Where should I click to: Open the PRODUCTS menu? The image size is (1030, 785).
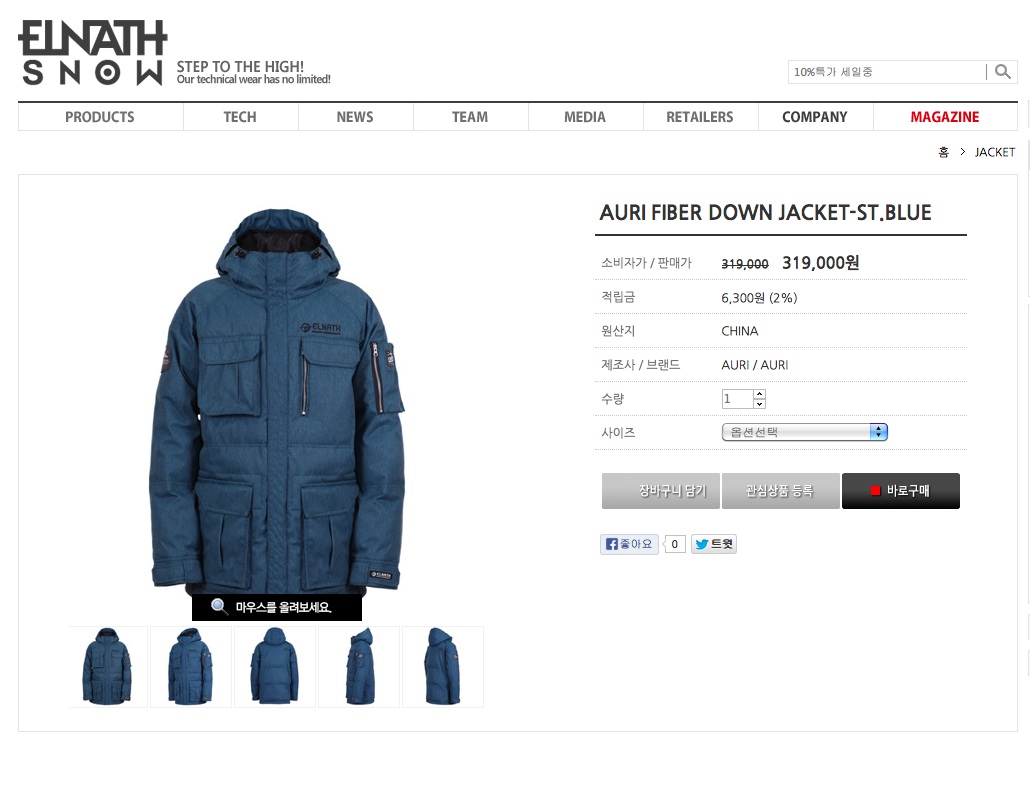[100, 117]
